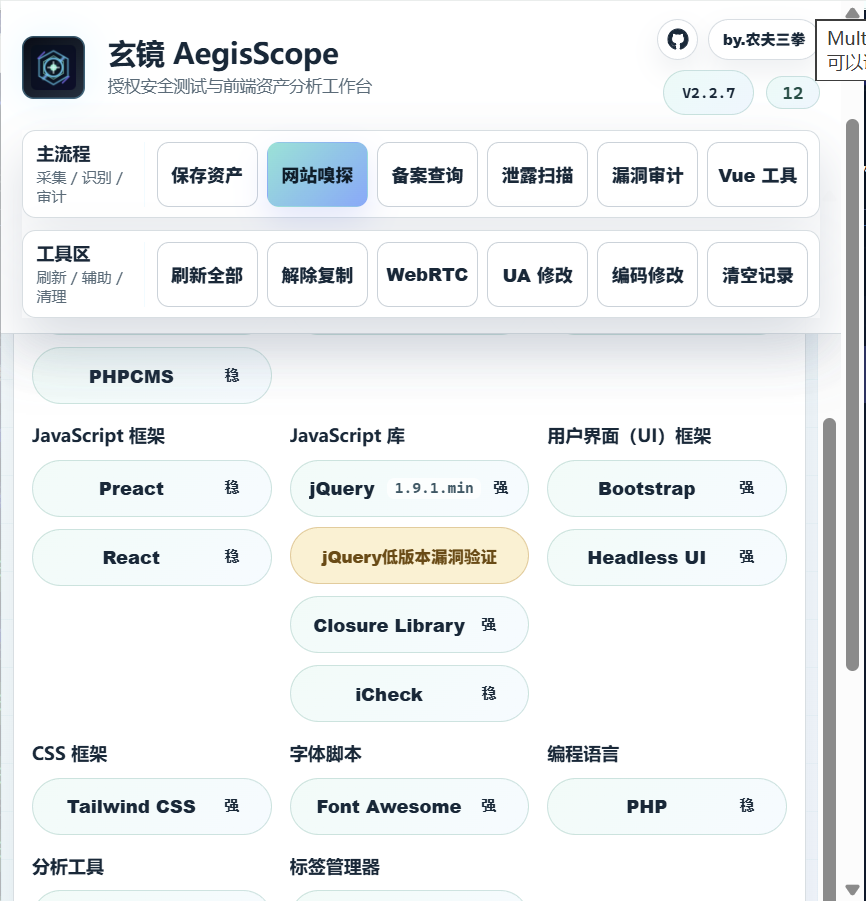Click the JavaScript 库 heading
Viewport: 866px width, 901px height.
pyautogui.click(x=347, y=436)
